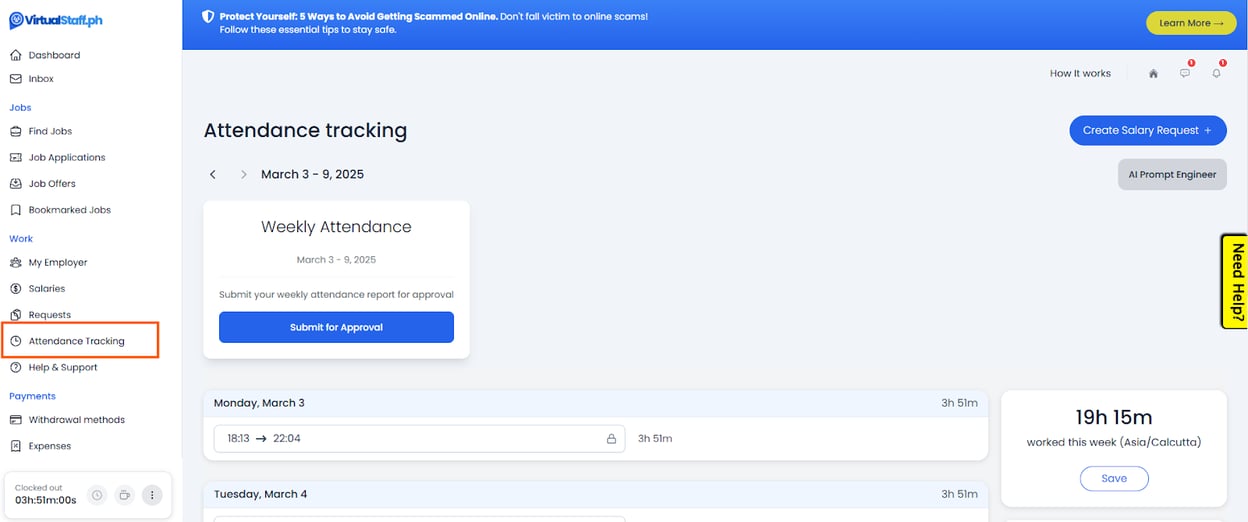Go to Withdrawal methods

pyautogui.click(x=76, y=420)
